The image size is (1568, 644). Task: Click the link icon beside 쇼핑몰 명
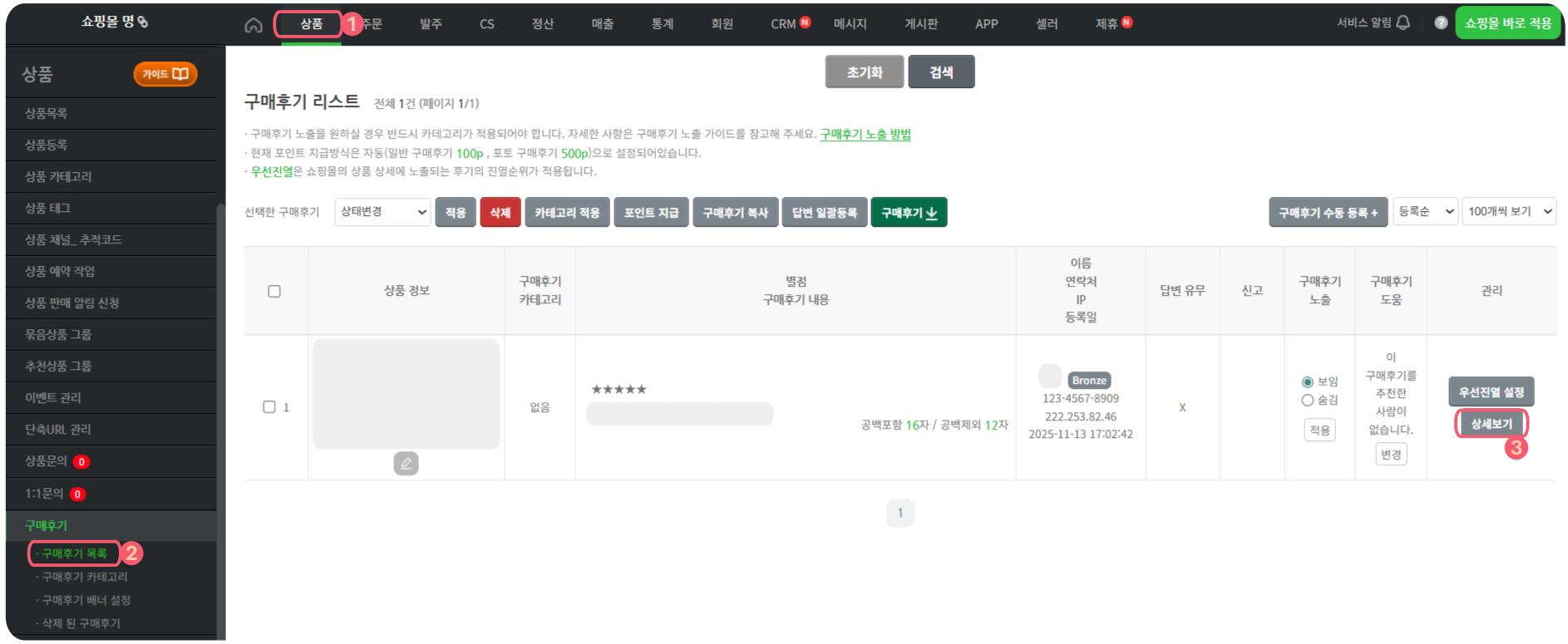tap(143, 22)
